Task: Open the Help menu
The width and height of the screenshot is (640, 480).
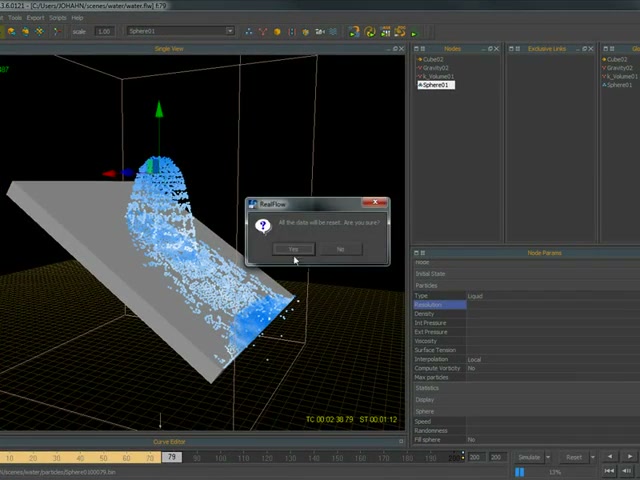Action: [77, 18]
